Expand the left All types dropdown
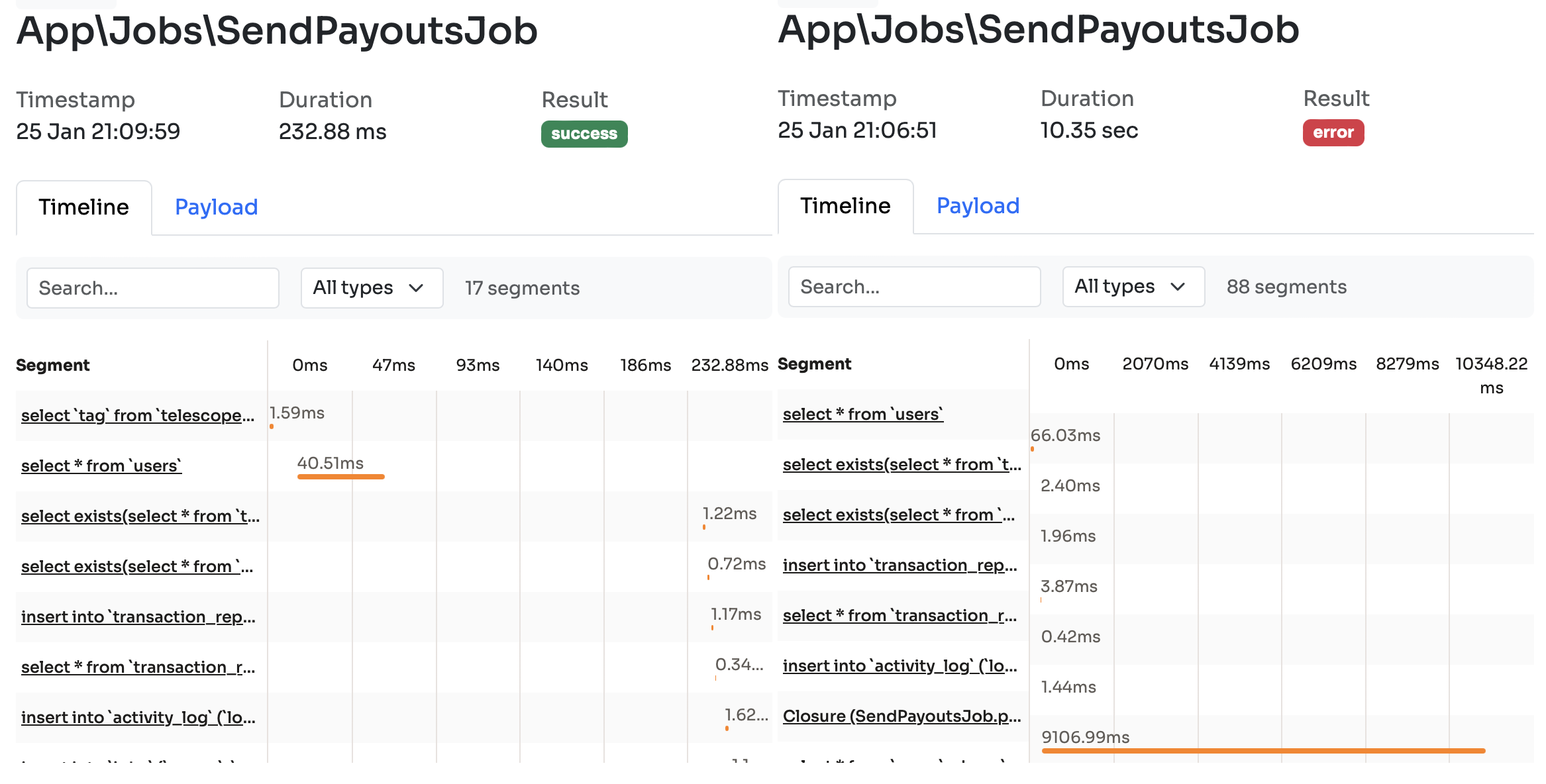 coord(371,288)
